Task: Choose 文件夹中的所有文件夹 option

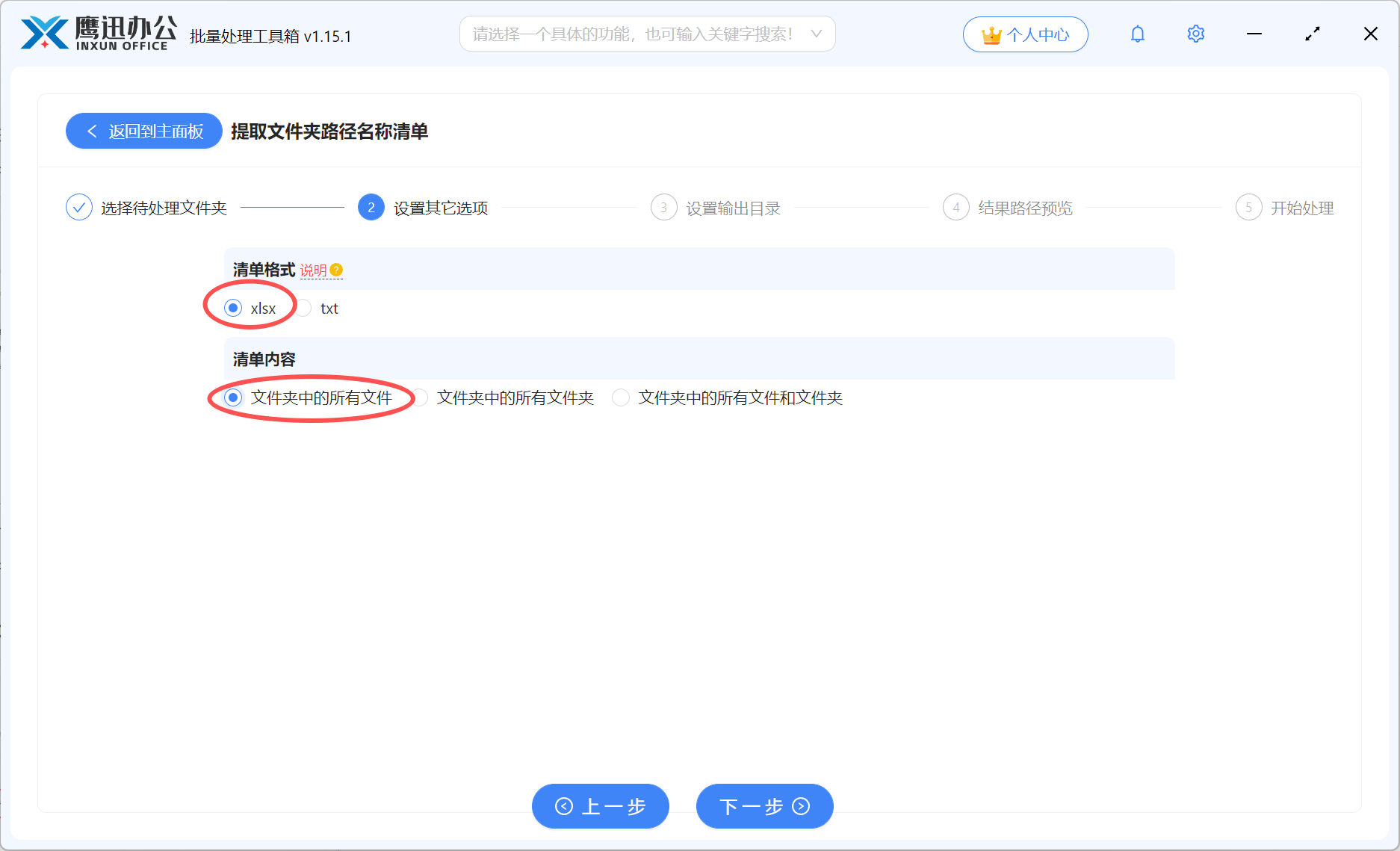Action: [x=420, y=397]
